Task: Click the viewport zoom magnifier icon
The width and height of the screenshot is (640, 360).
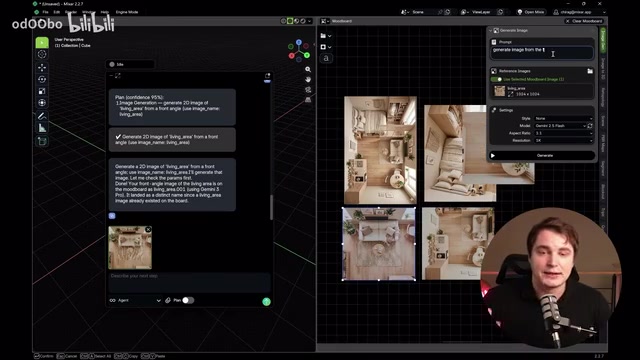Action: 308,69
